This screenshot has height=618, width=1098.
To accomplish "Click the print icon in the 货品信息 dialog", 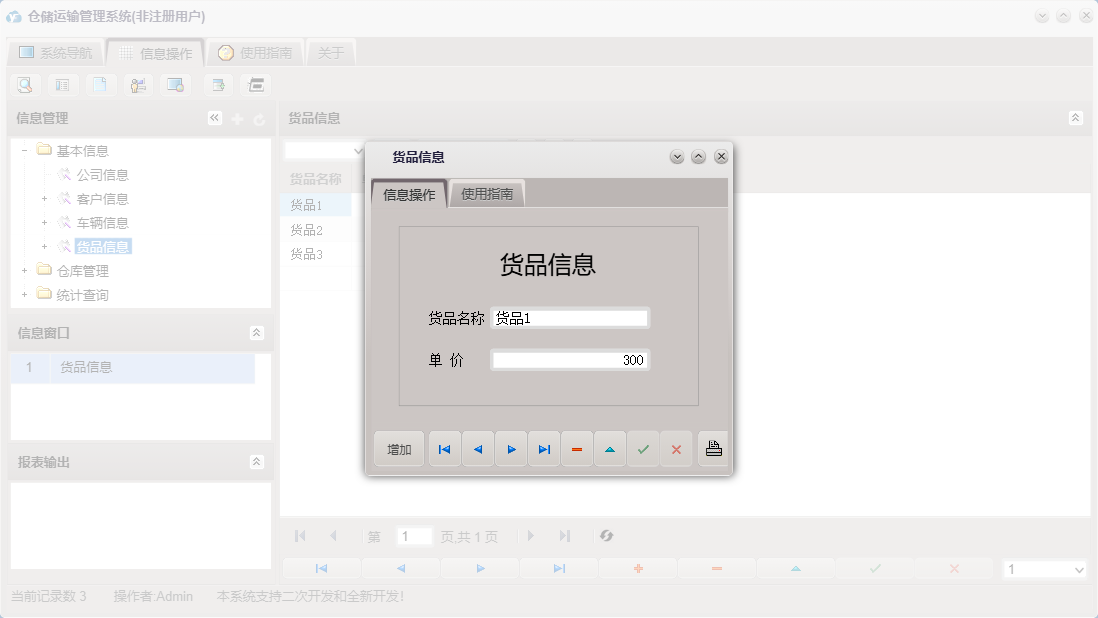I will pos(712,449).
